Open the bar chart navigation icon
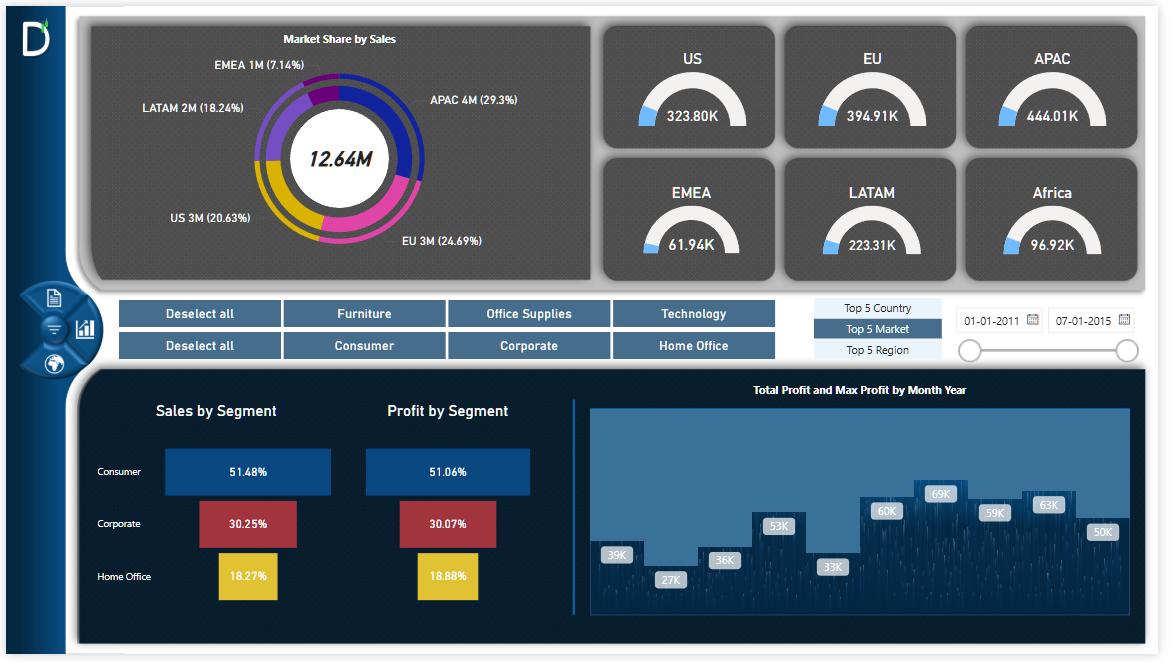 pyautogui.click(x=86, y=328)
